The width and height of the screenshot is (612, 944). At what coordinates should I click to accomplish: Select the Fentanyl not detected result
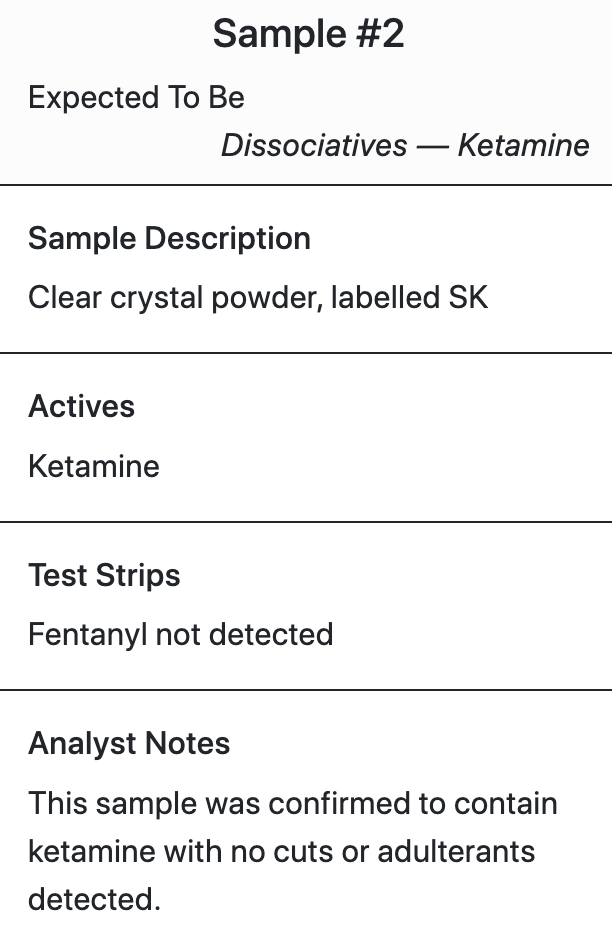click(181, 635)
